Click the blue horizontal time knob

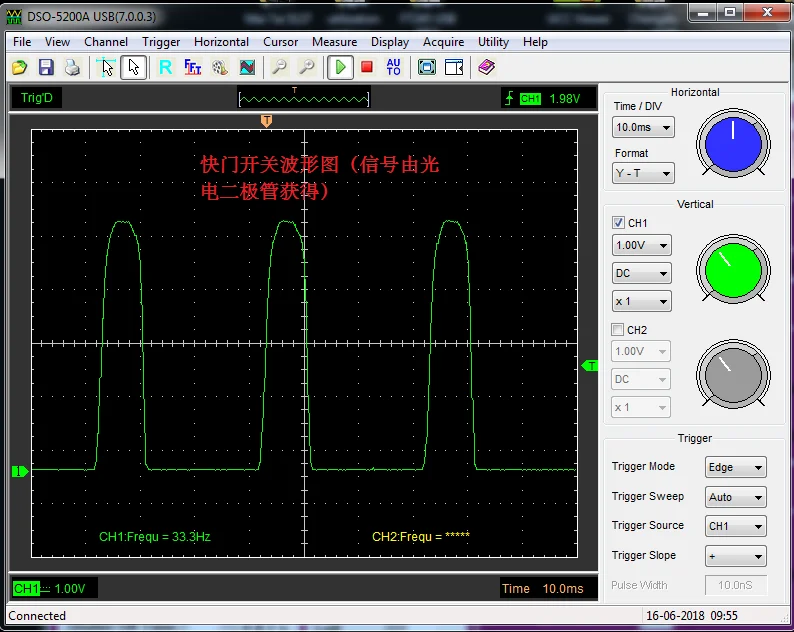point(733,144)
